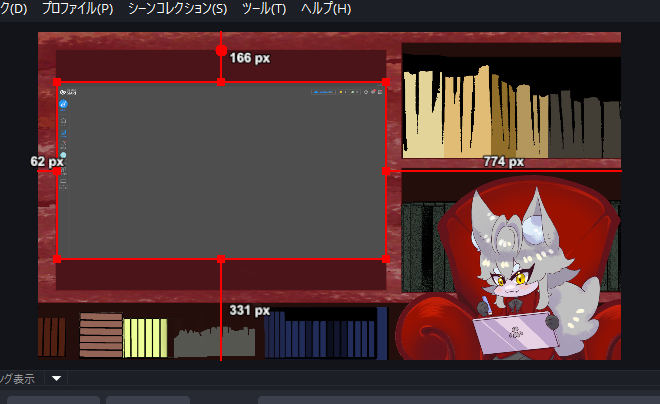
Task: Open the プロファイル(P) menu
Action: [x=77, y=9]
